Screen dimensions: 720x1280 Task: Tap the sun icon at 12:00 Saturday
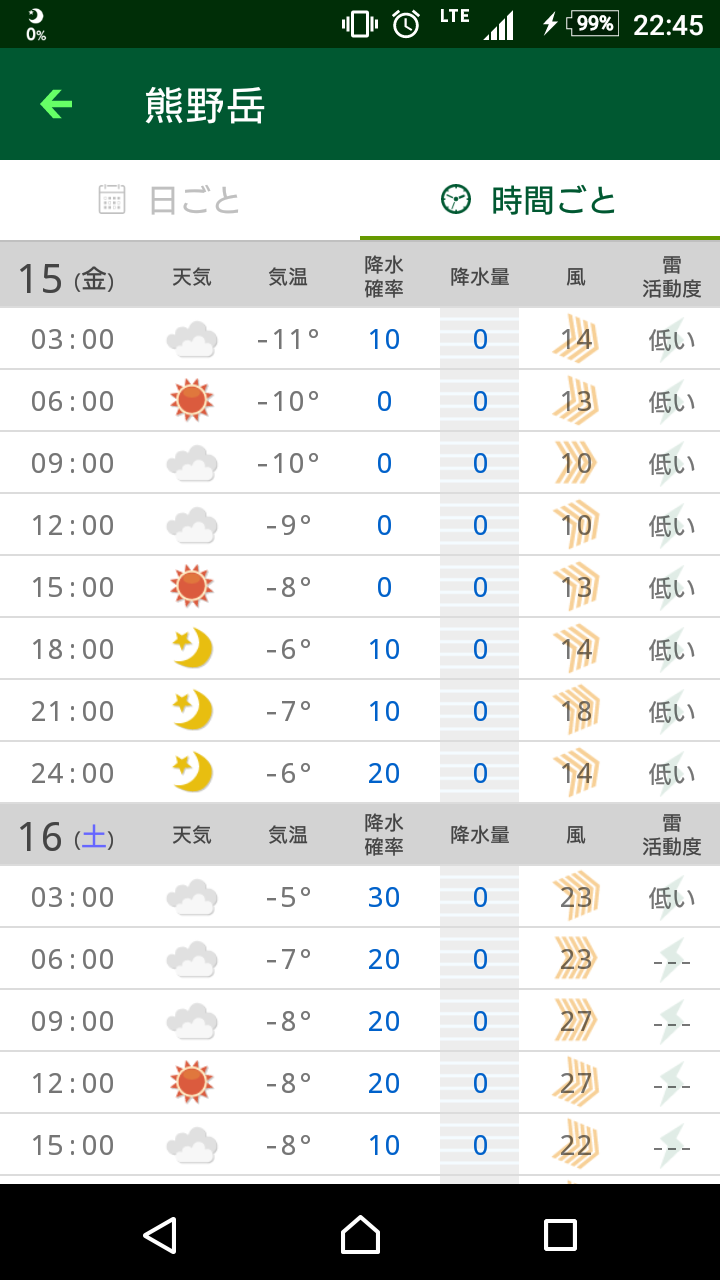[192, 1083]
